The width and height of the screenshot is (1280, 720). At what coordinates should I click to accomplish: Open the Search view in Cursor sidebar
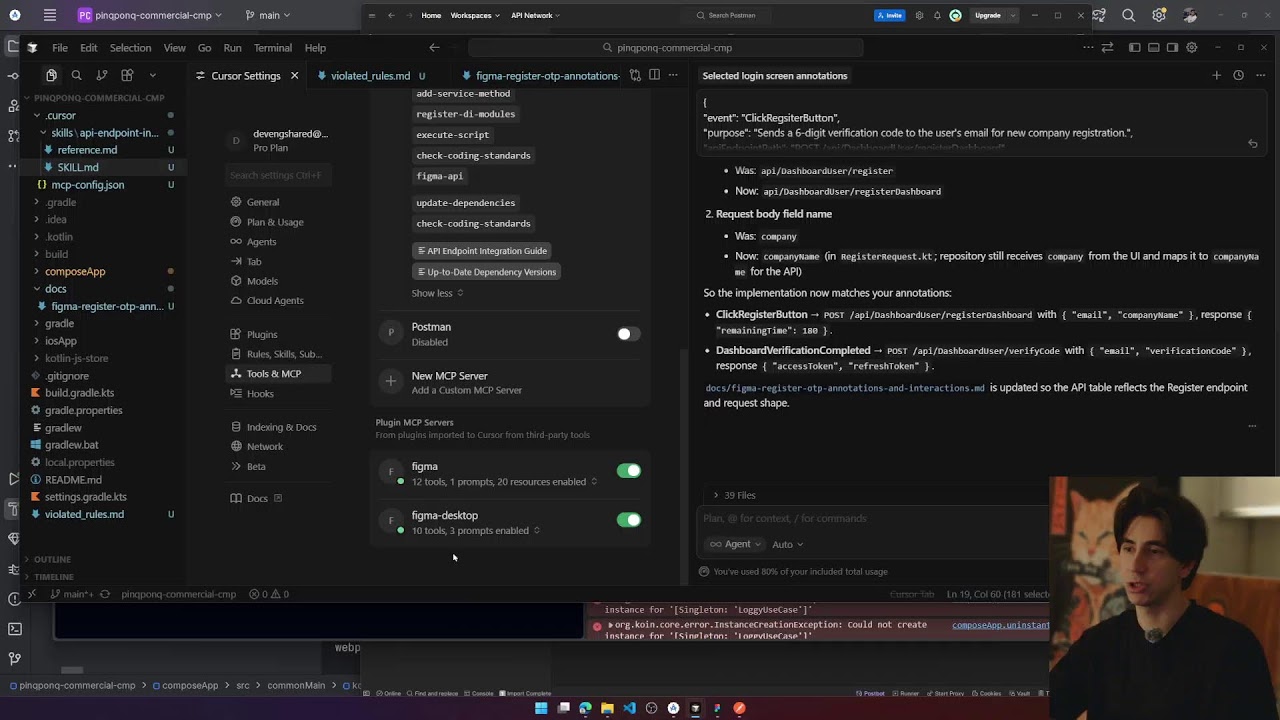coord(76,75)
